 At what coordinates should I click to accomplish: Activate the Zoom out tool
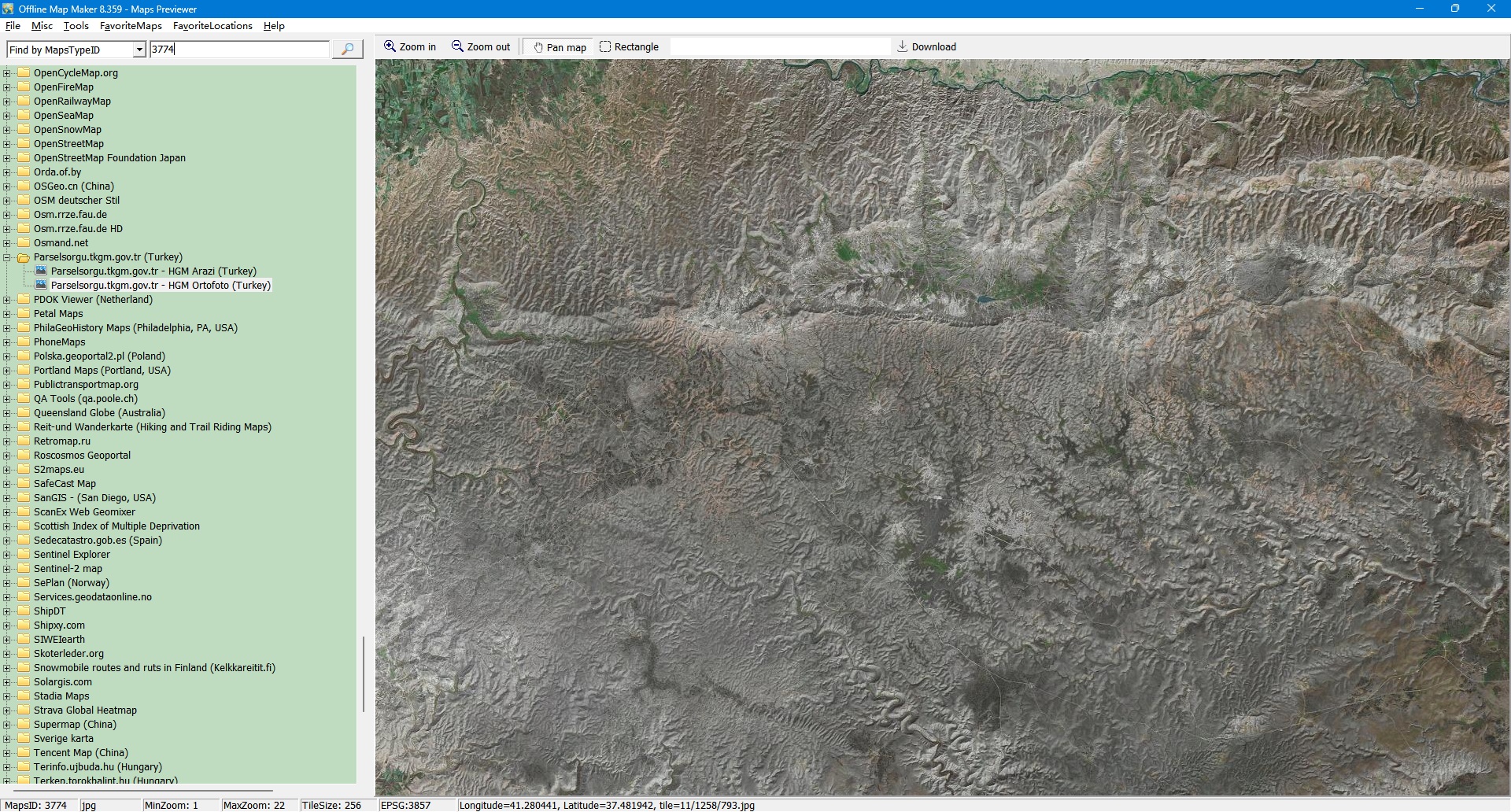tap(480, 47)
